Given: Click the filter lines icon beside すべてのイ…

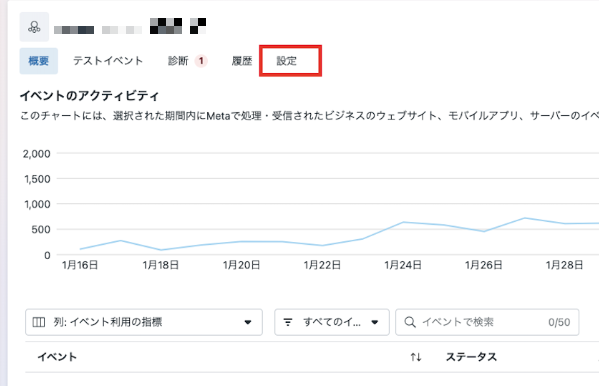Looking at the screenshot, I should click(x=288, y=322).
